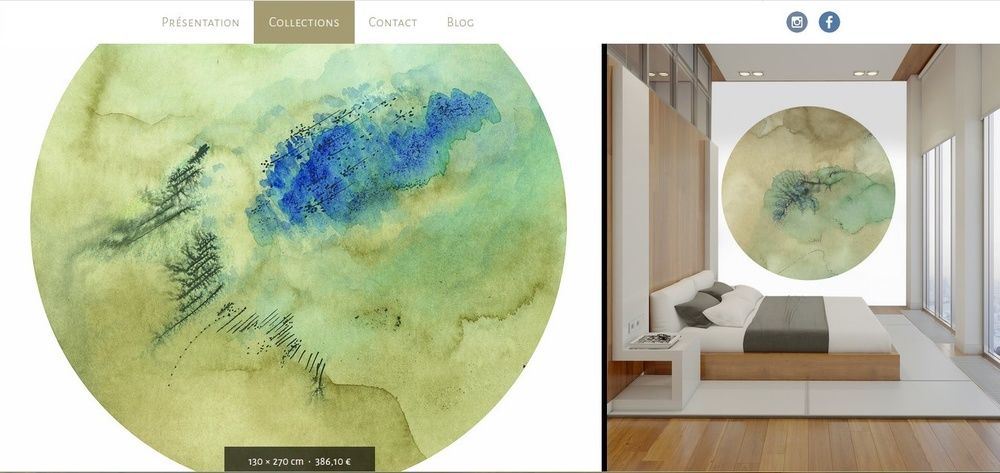Screen dimensions: 1000x473
Task: Click the wooden wall panel beside the bed
Action: 676,191
